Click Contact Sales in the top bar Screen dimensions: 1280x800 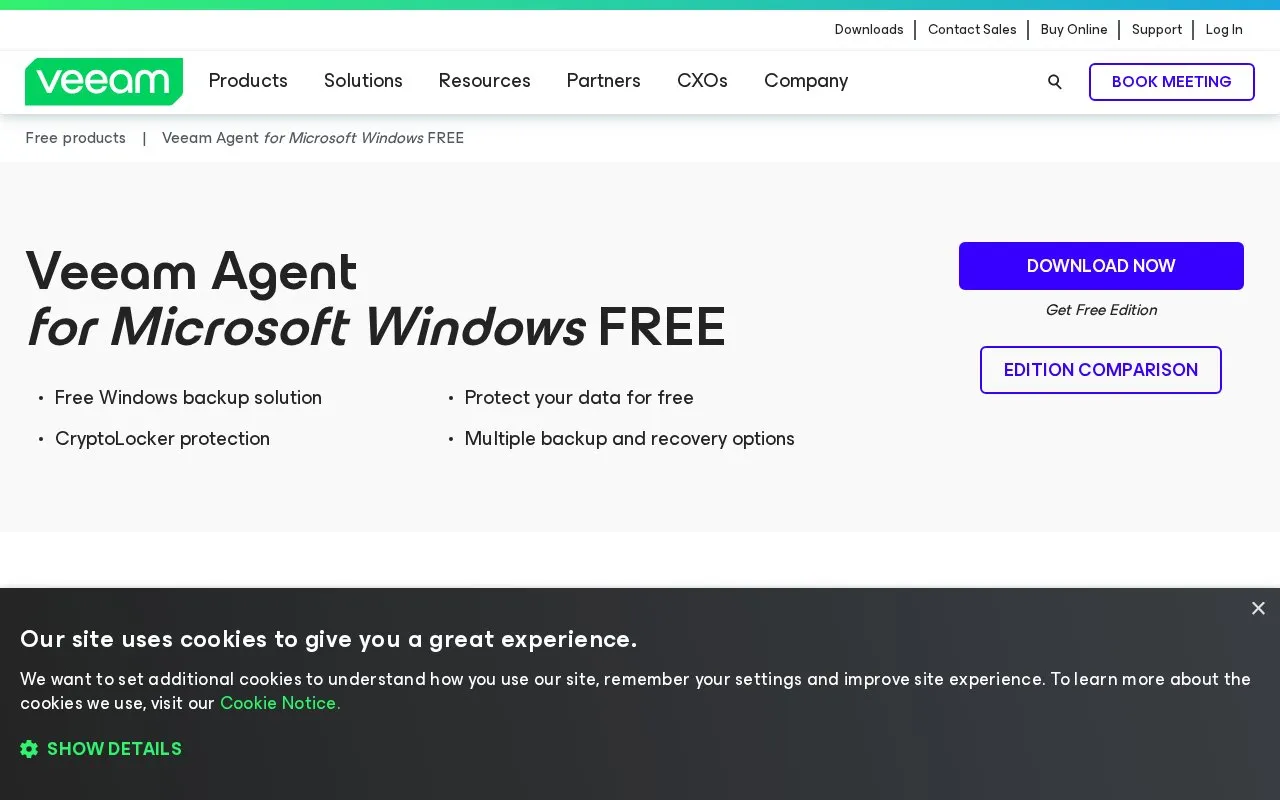(972, 30)
